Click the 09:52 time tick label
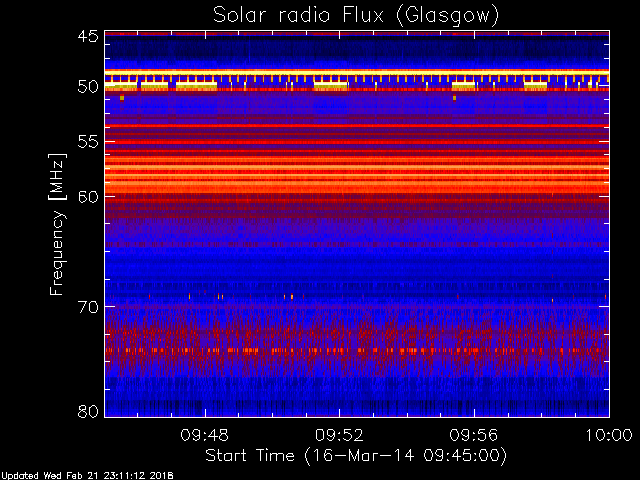The image size is (640, 480). click(x=339, y=435)
